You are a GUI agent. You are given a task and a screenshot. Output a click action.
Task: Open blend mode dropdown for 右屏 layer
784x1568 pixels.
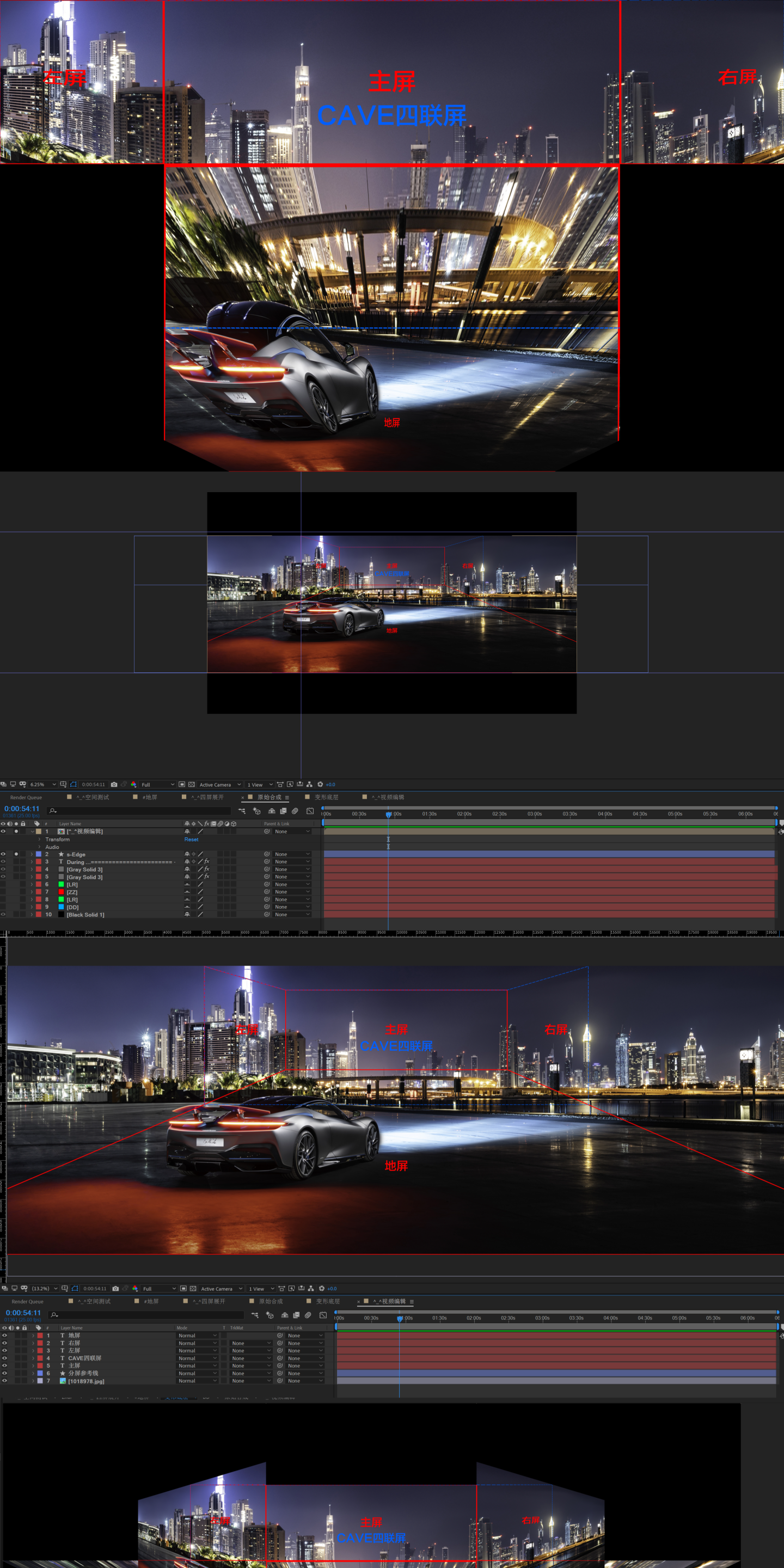(197, 1343)
